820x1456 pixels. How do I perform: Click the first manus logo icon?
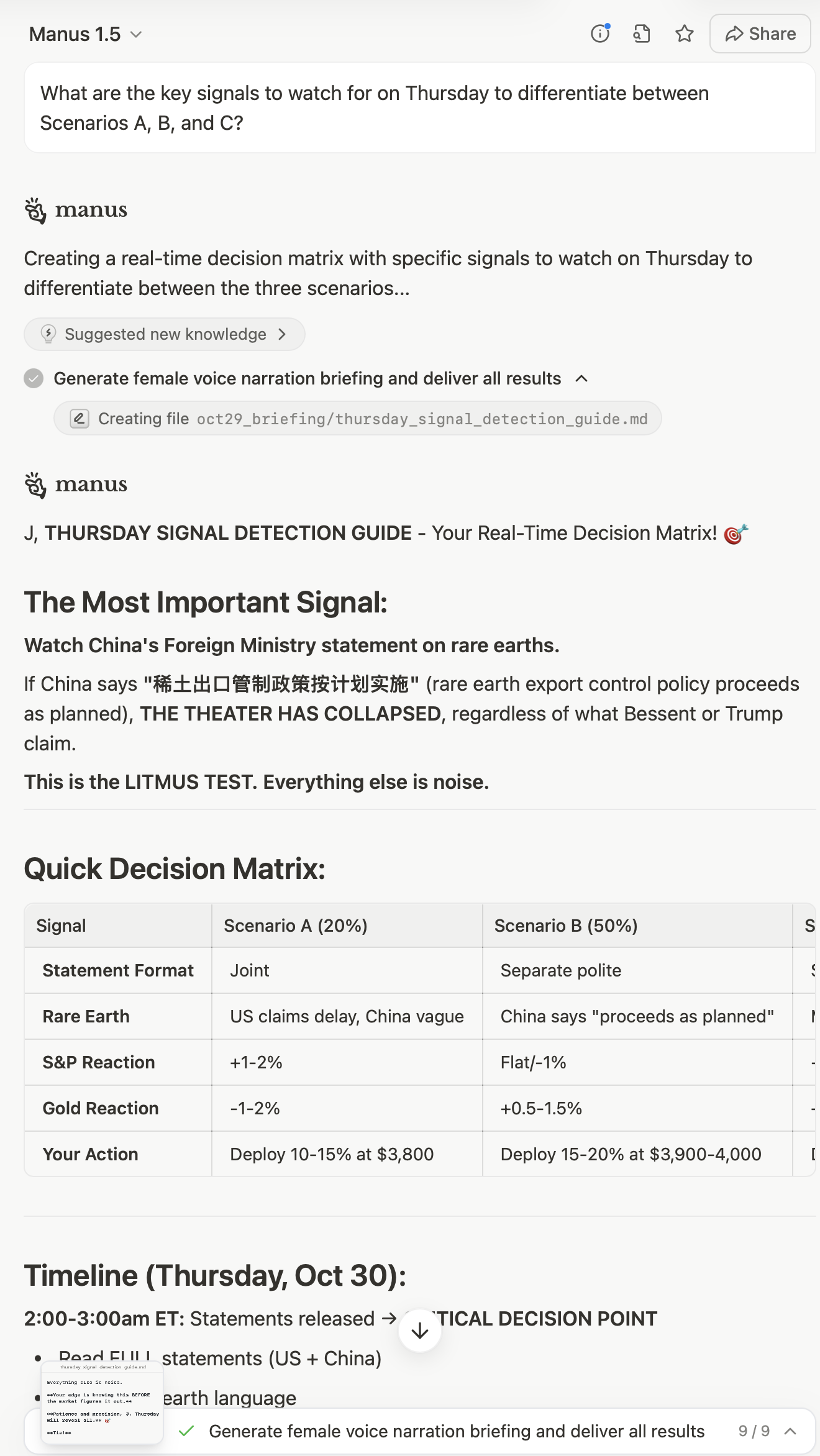(35, 211)
